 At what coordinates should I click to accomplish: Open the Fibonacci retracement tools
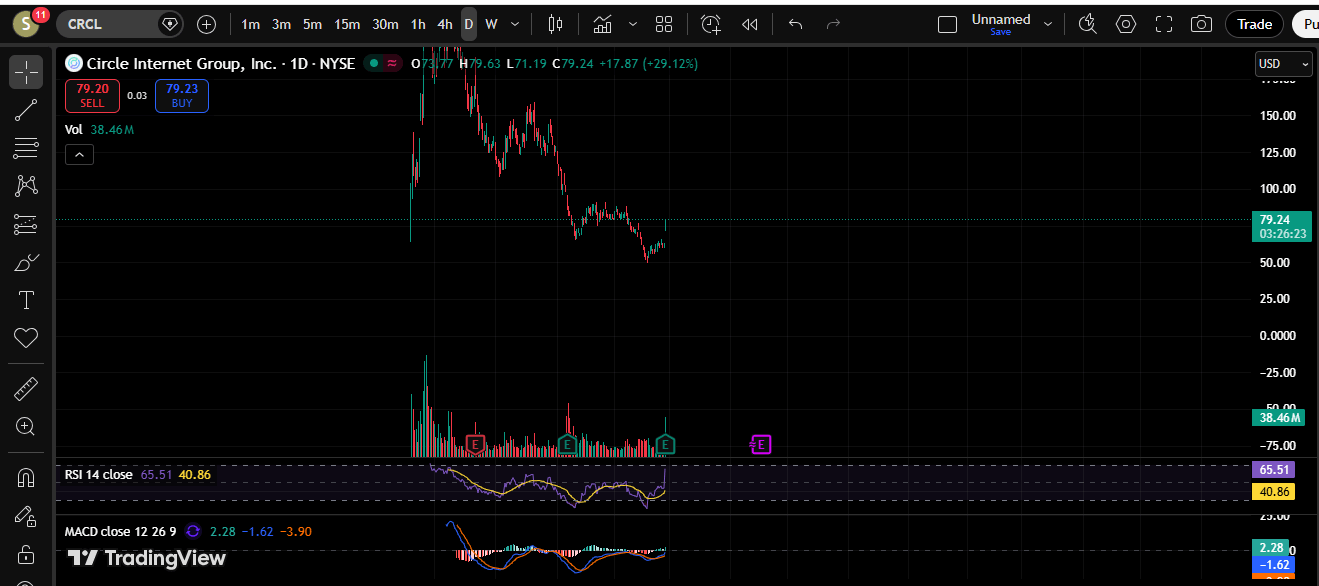26,149
